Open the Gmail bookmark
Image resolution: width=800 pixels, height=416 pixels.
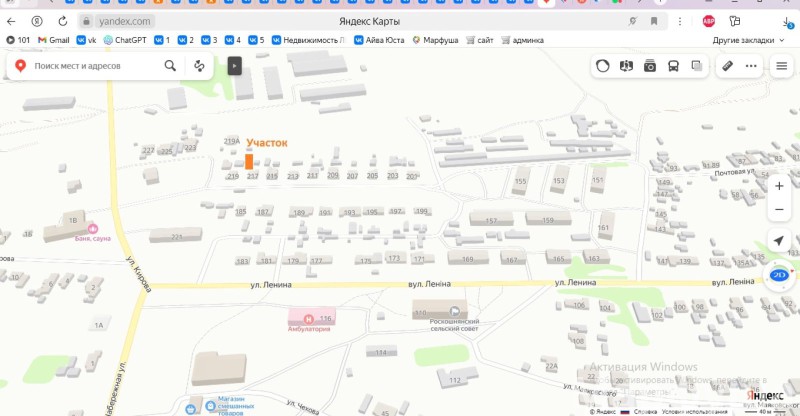[x=54, y=40]
